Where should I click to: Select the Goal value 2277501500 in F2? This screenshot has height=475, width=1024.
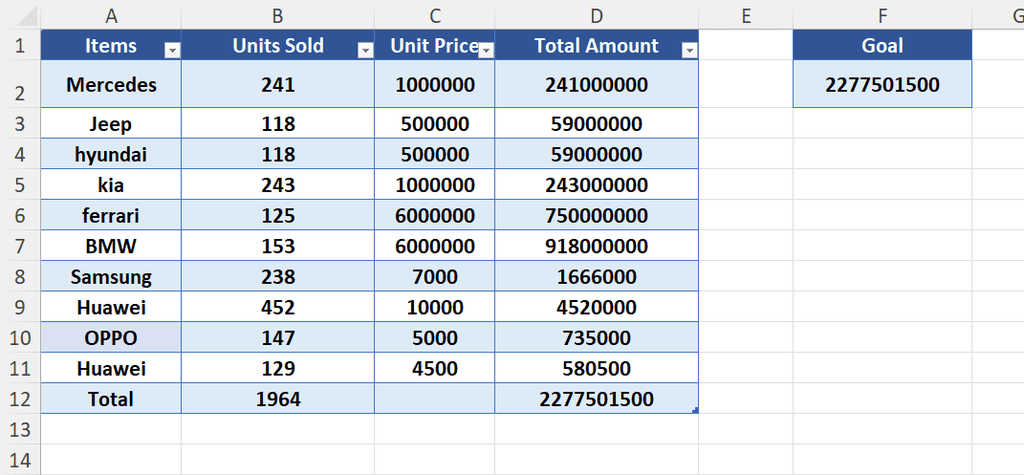pos(882,84)
